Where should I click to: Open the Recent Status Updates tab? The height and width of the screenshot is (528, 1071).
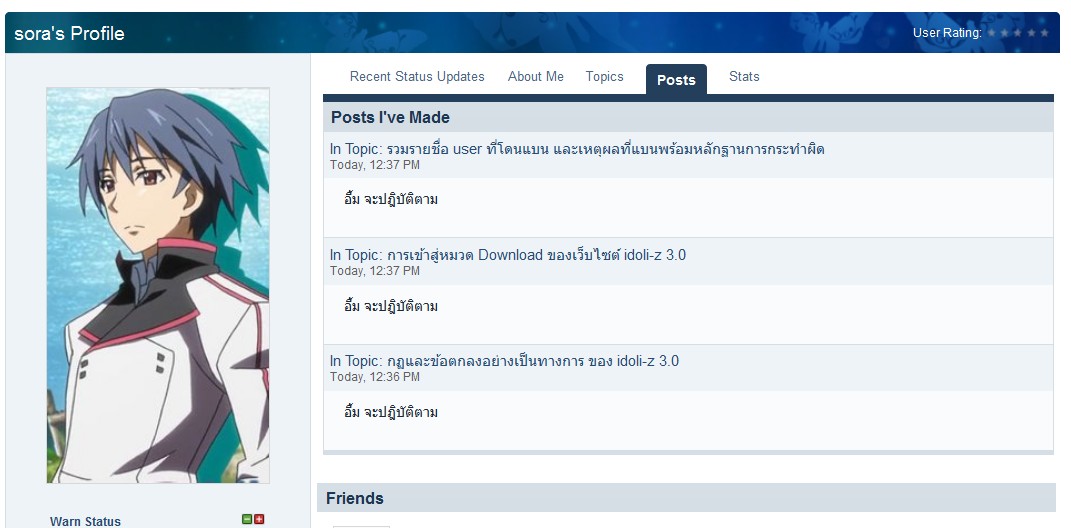tap(417, 77)
